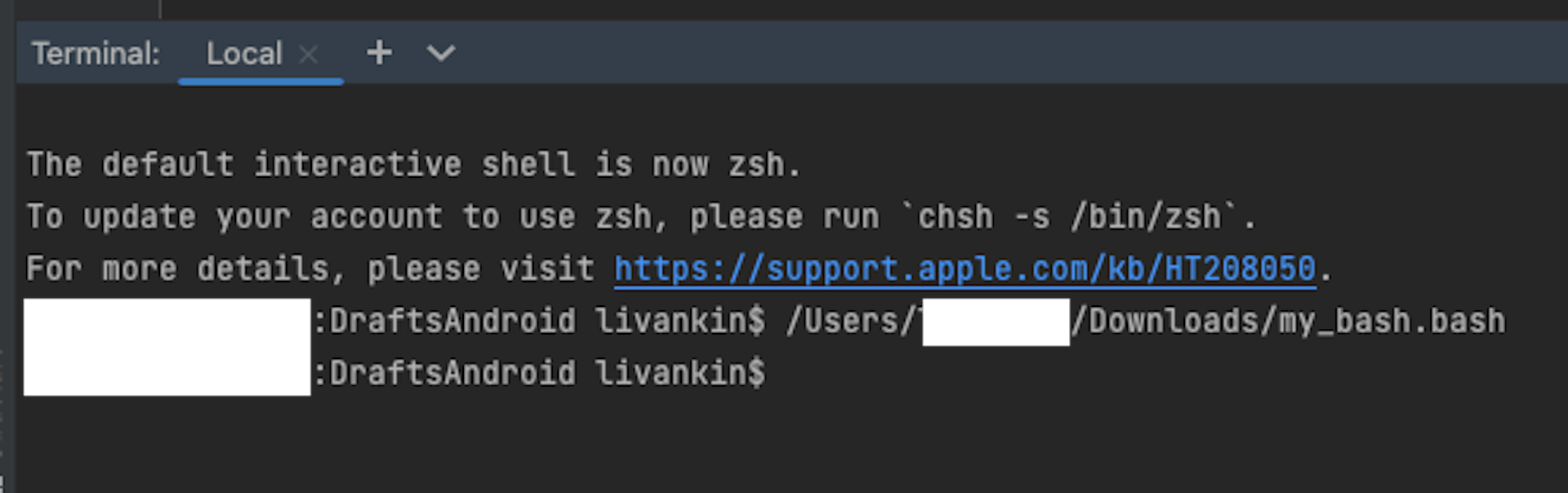Click the /Downloads/ folder segment in command
Viewport: 1568px width, 493px height.
point(1174,321)
